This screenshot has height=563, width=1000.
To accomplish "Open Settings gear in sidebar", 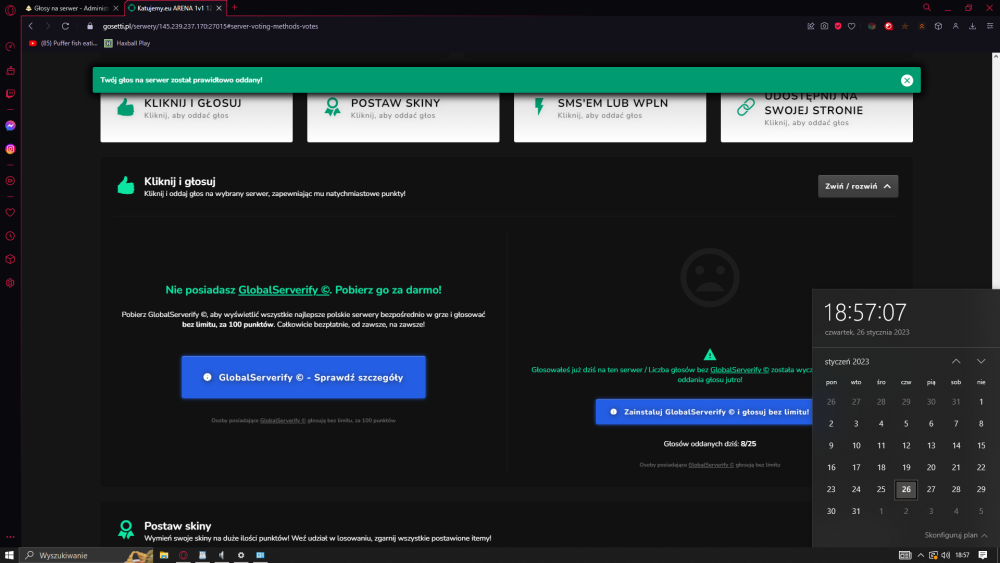I will pos(10,283).
